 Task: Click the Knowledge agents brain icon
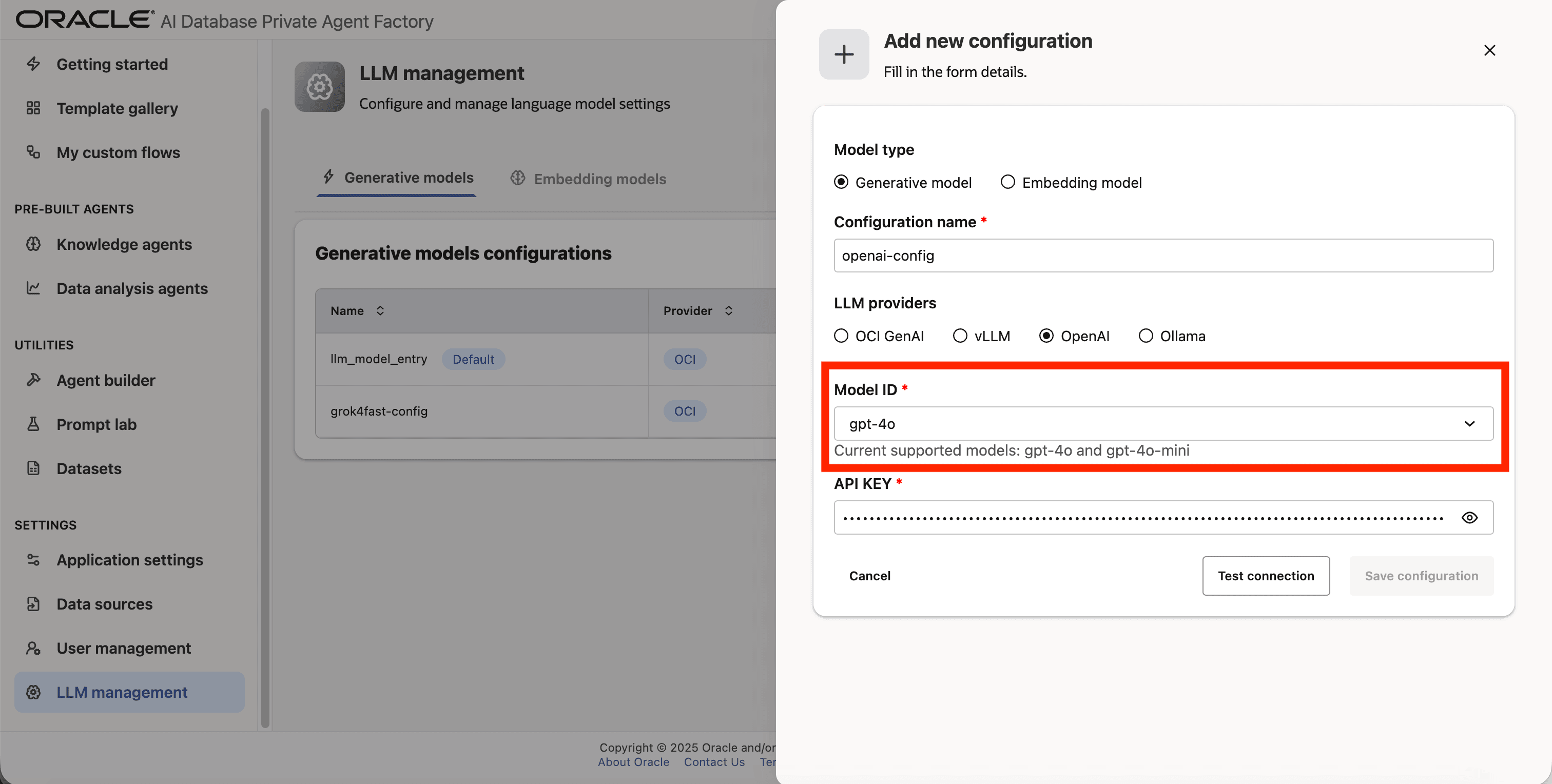(x=33, y=244)
